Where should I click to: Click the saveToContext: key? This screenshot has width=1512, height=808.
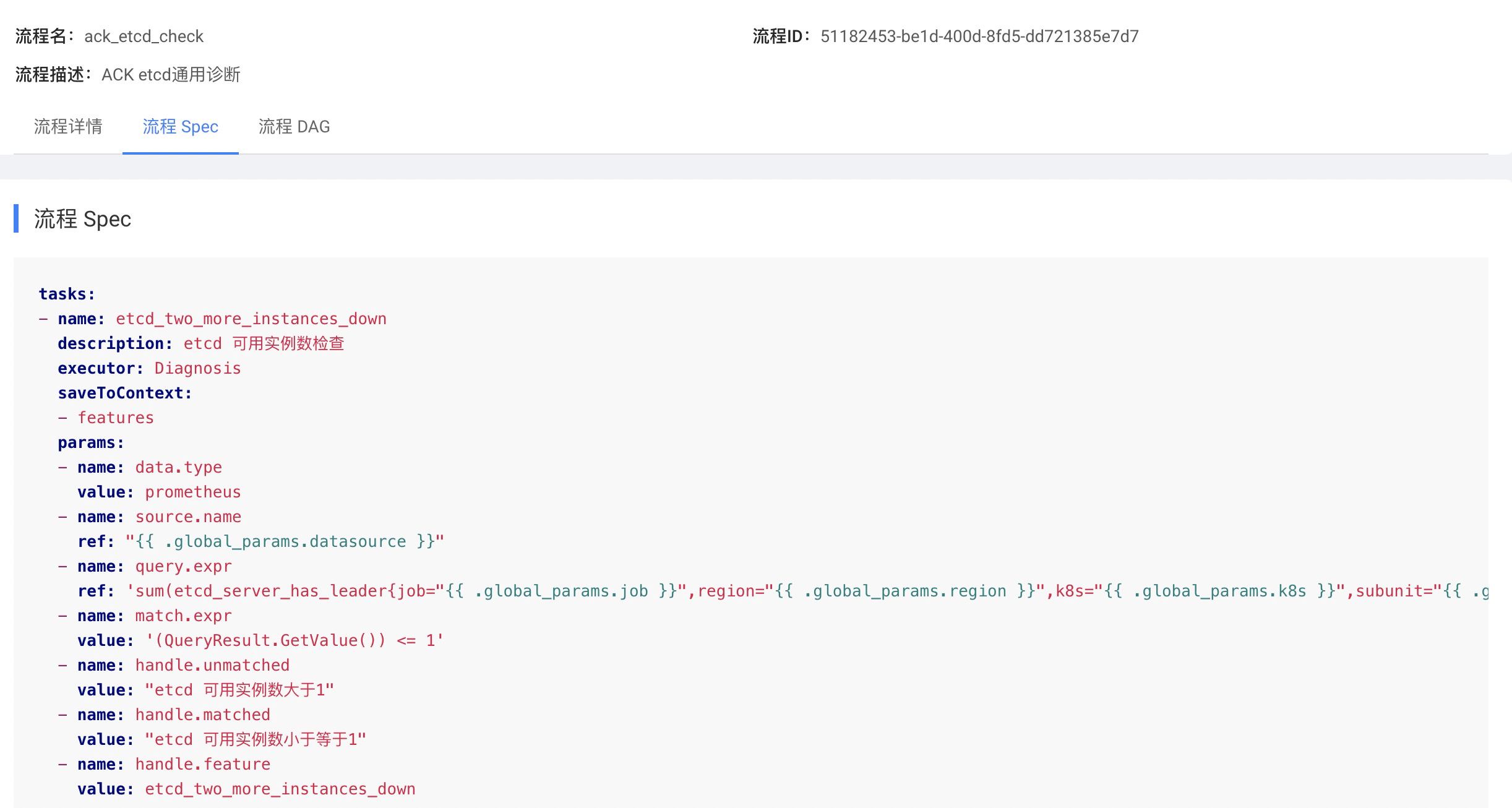125,393
